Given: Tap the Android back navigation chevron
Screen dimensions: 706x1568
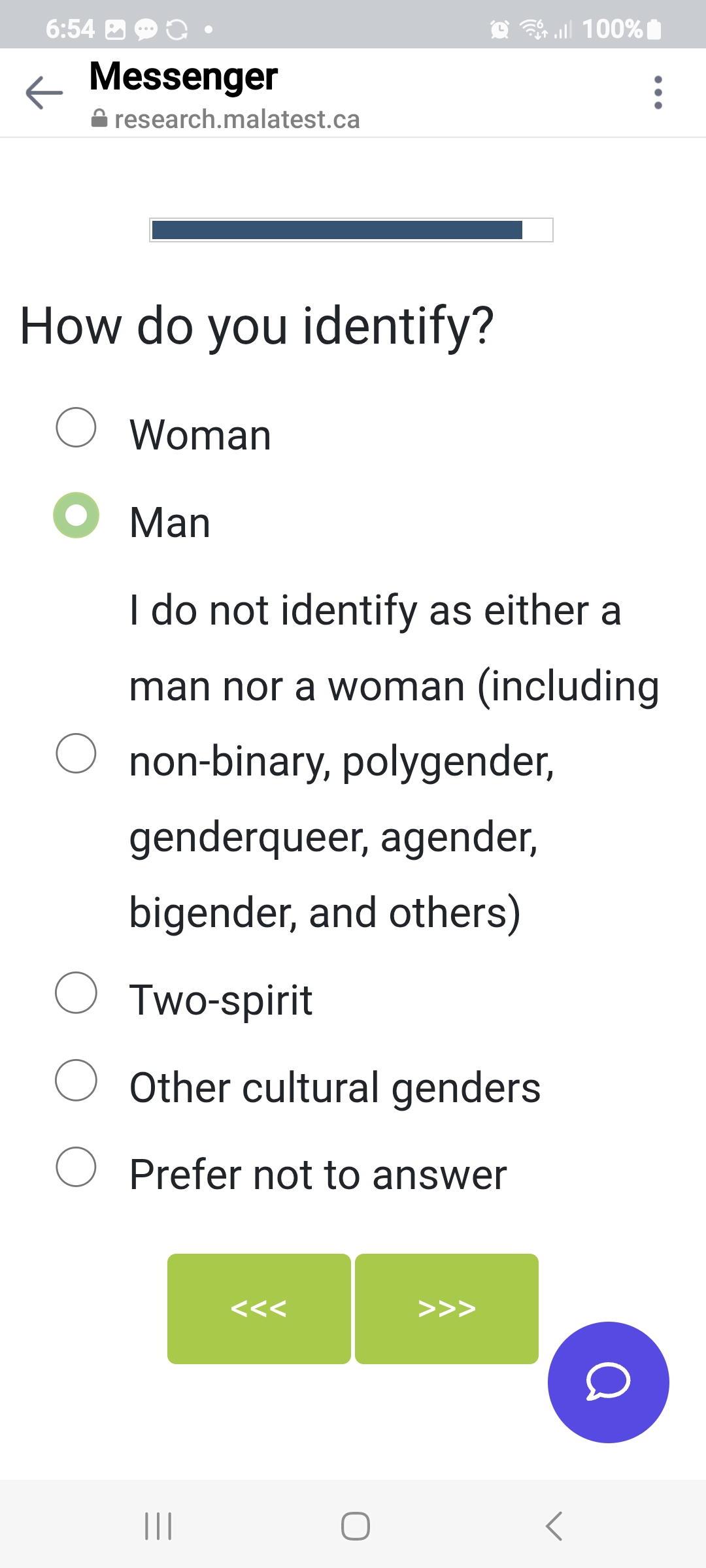Looking at the screenshot, I should (553, 1526).
